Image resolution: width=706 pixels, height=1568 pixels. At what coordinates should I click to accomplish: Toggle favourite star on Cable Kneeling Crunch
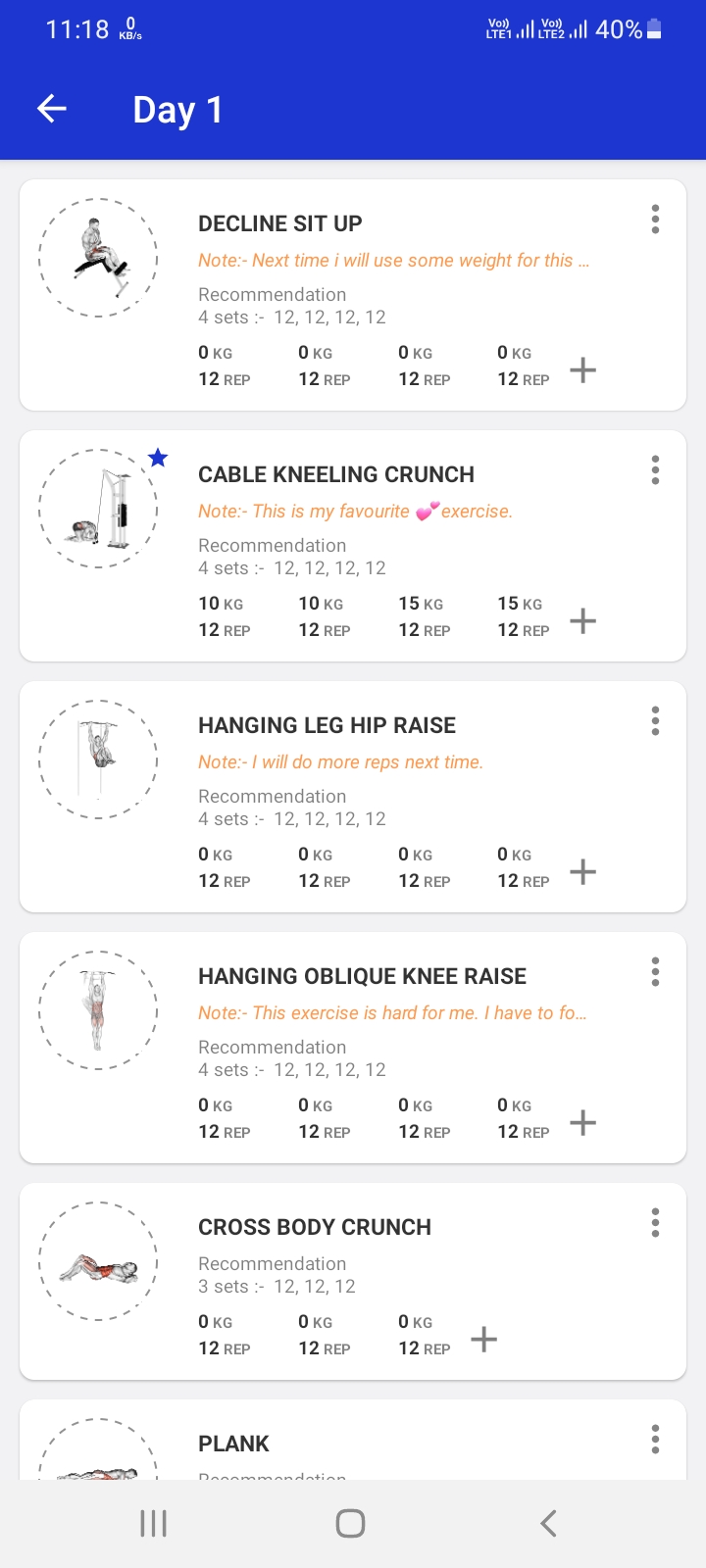(x=158, y=458)
